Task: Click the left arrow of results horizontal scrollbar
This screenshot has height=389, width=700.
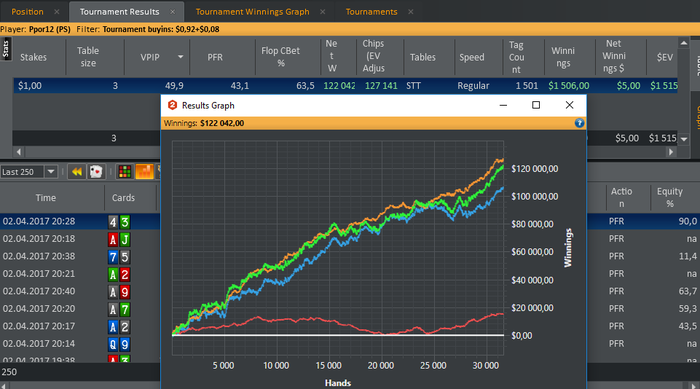Action: [x=18, y=152]
